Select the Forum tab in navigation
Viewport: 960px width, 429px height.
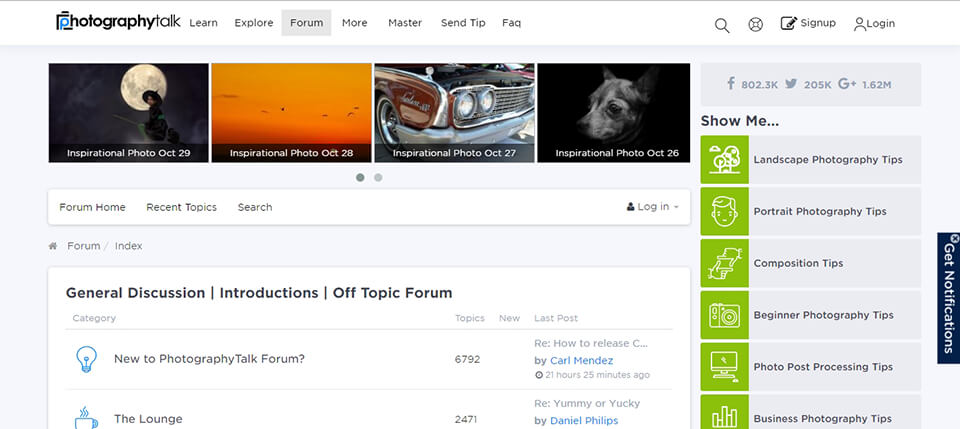(x=306, y=23)
